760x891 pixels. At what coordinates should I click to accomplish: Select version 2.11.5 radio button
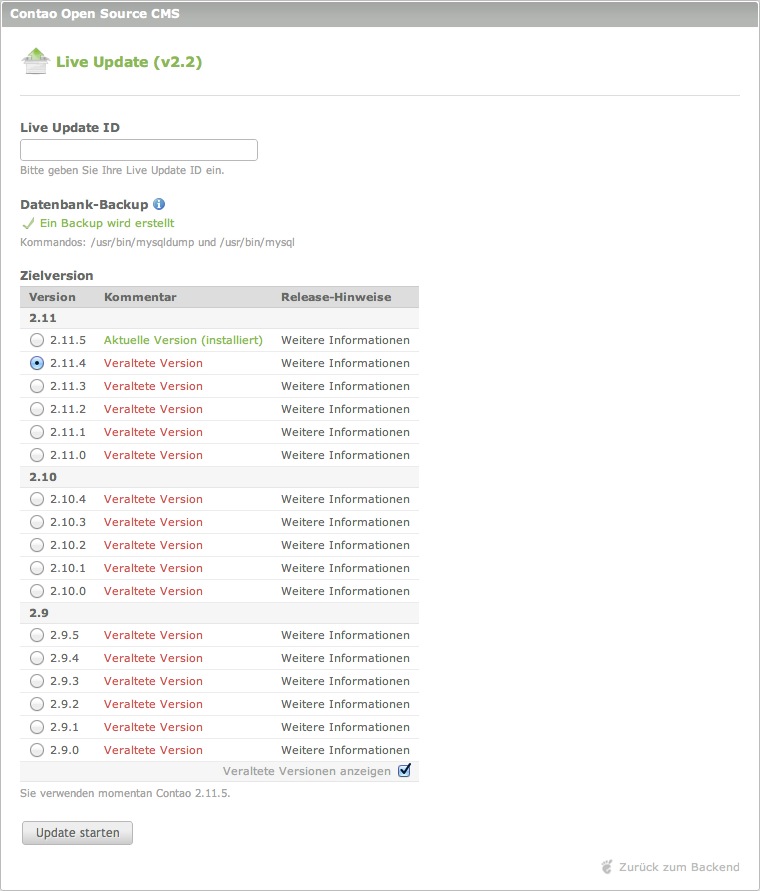pos(37,340)
